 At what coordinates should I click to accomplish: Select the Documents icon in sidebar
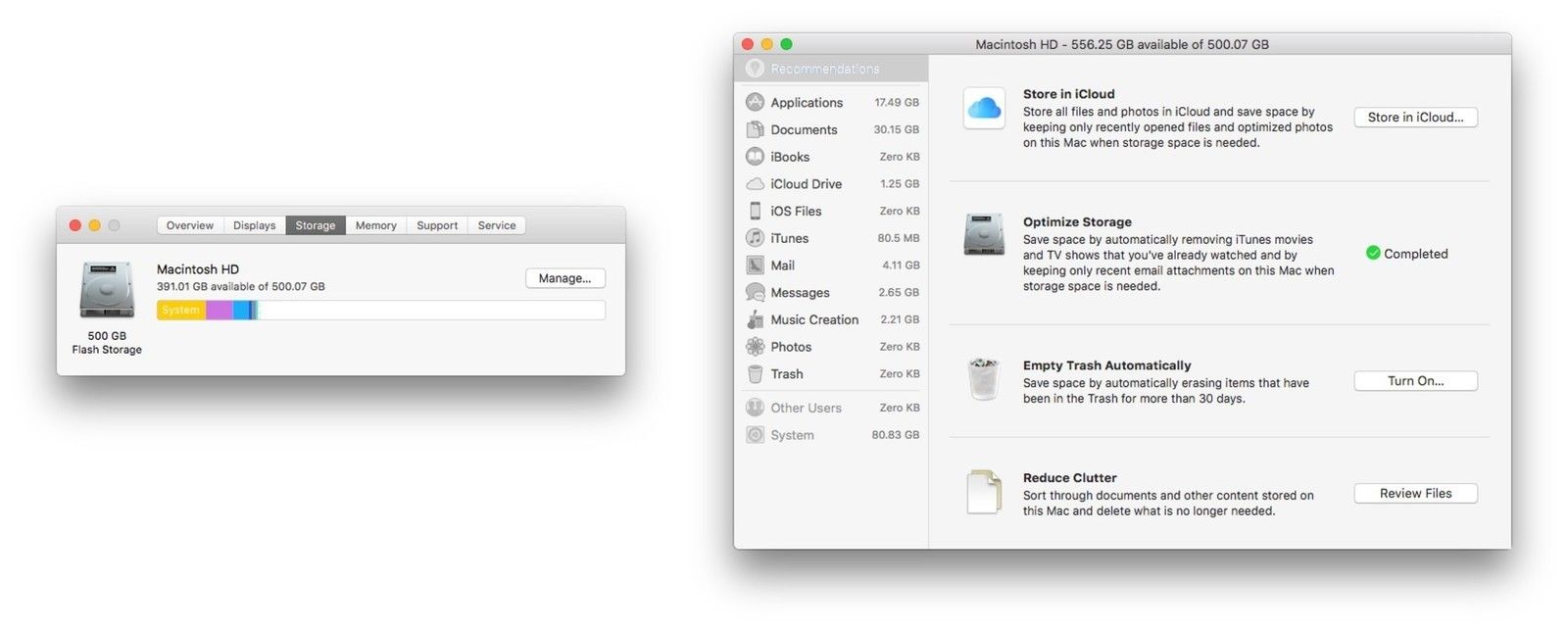pyautogui.click(x=755, y=129)
